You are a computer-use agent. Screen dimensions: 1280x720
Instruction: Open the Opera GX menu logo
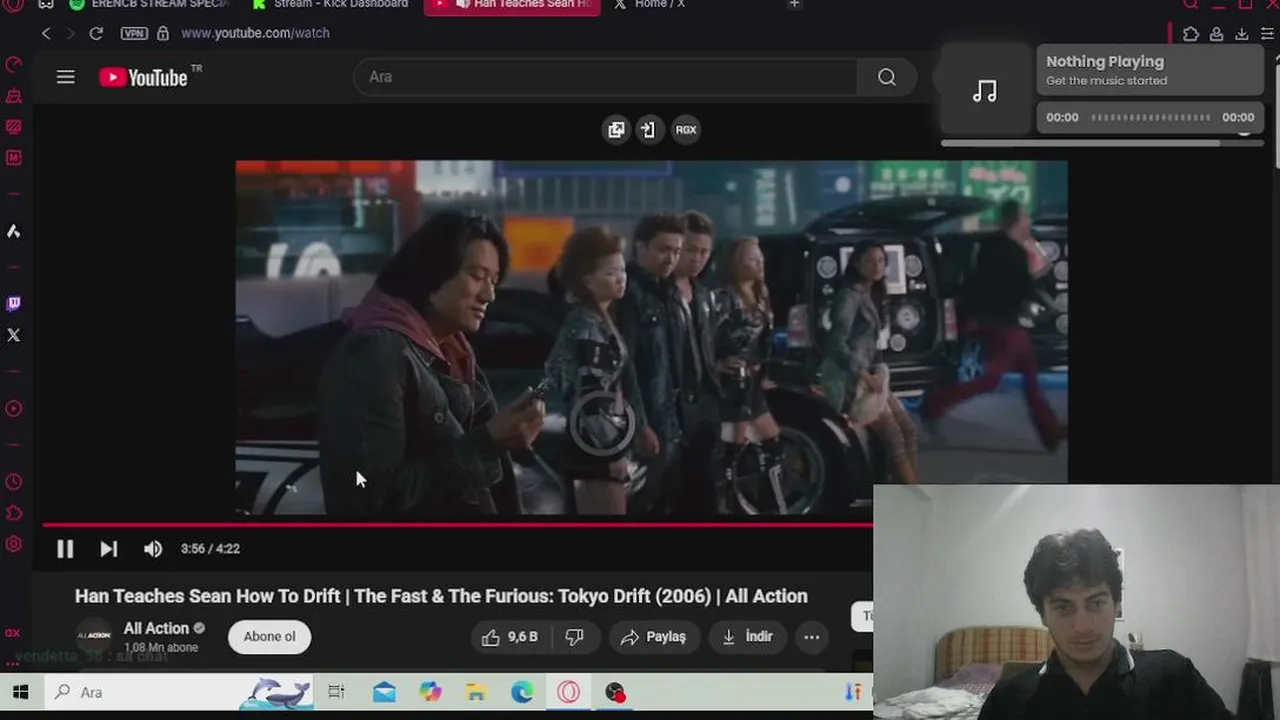[14, 5]
